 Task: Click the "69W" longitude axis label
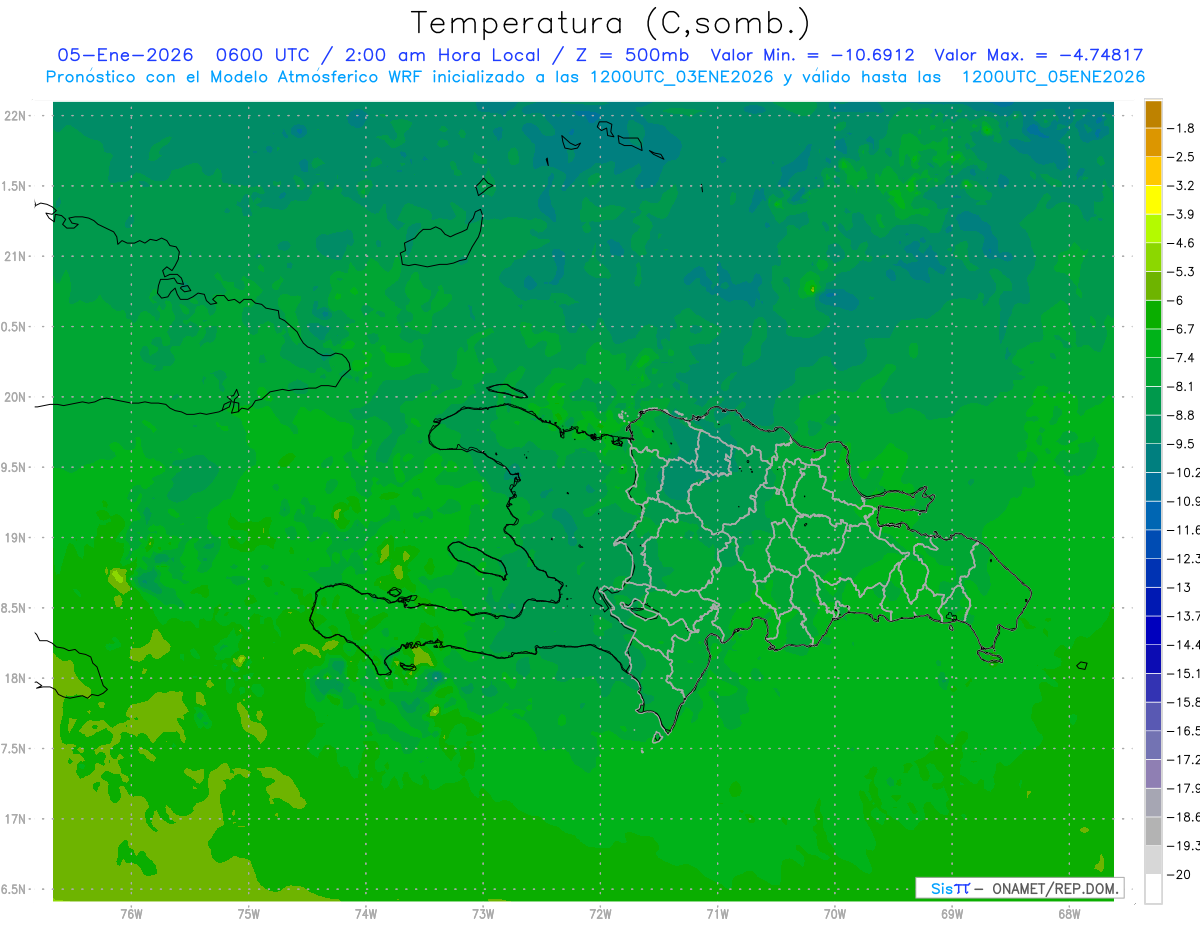(x=952, y=913)
